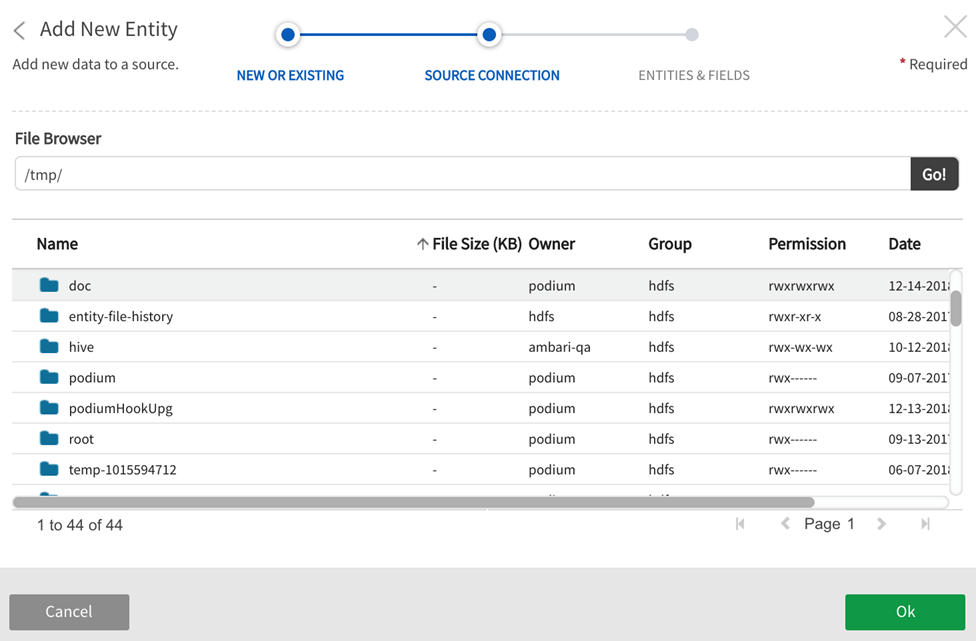The image size is (976, 641).
Task: Click hdfs owner in entity-file-history row
Action: coord(542,316)
